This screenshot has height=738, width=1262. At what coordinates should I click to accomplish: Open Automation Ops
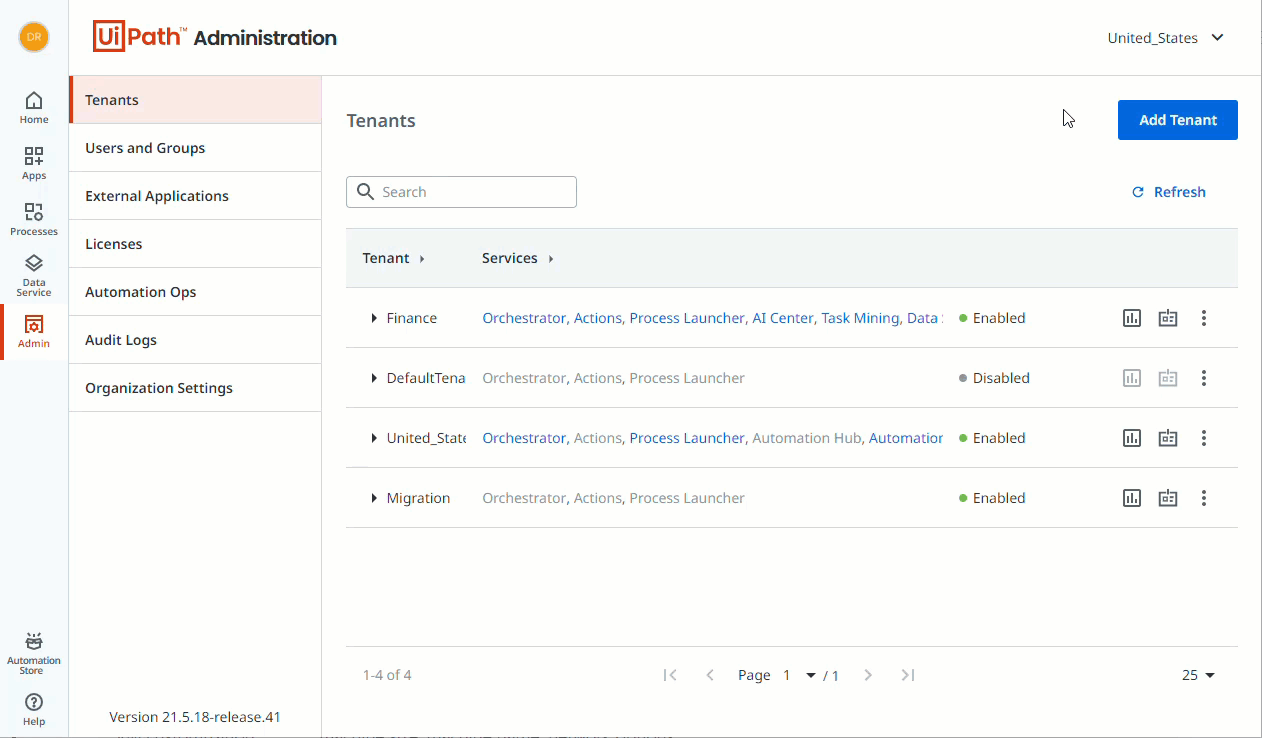[195, 292]
